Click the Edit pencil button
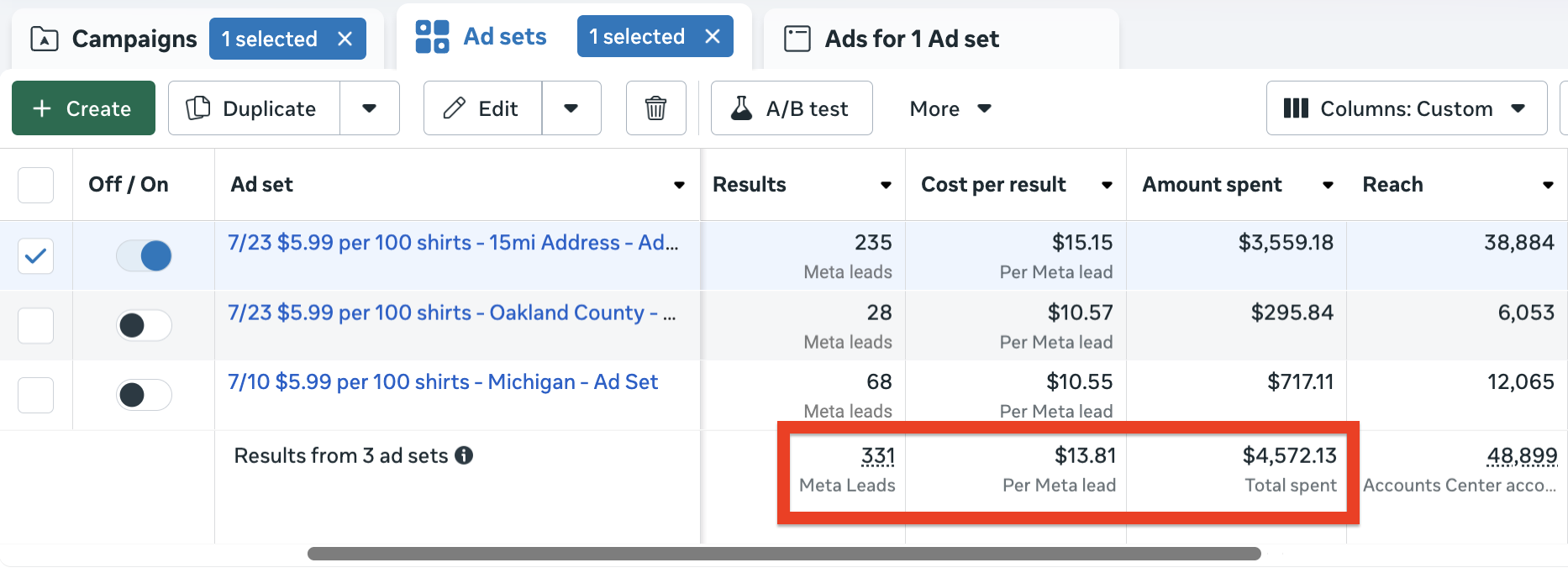This screenshot has width=1568, height=573. 482,108
